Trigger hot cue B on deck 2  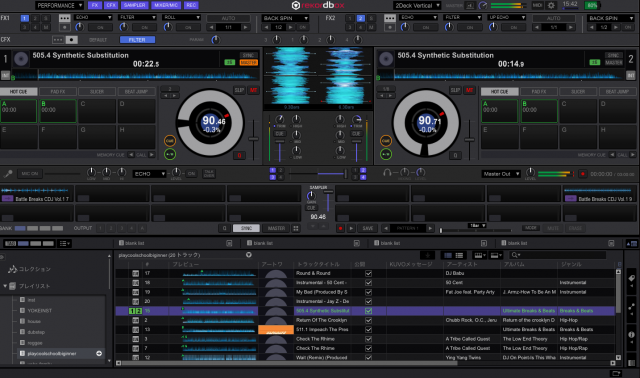(539, 111)
